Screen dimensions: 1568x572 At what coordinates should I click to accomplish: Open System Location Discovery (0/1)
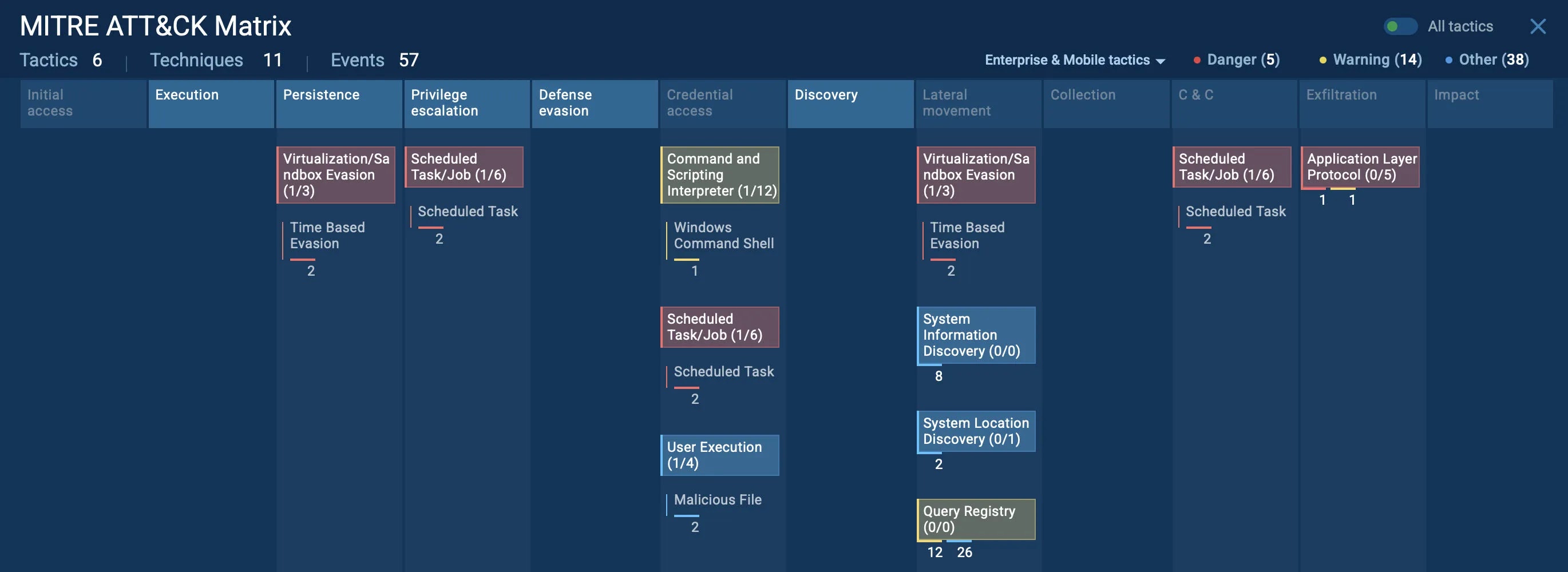[976, 431]
